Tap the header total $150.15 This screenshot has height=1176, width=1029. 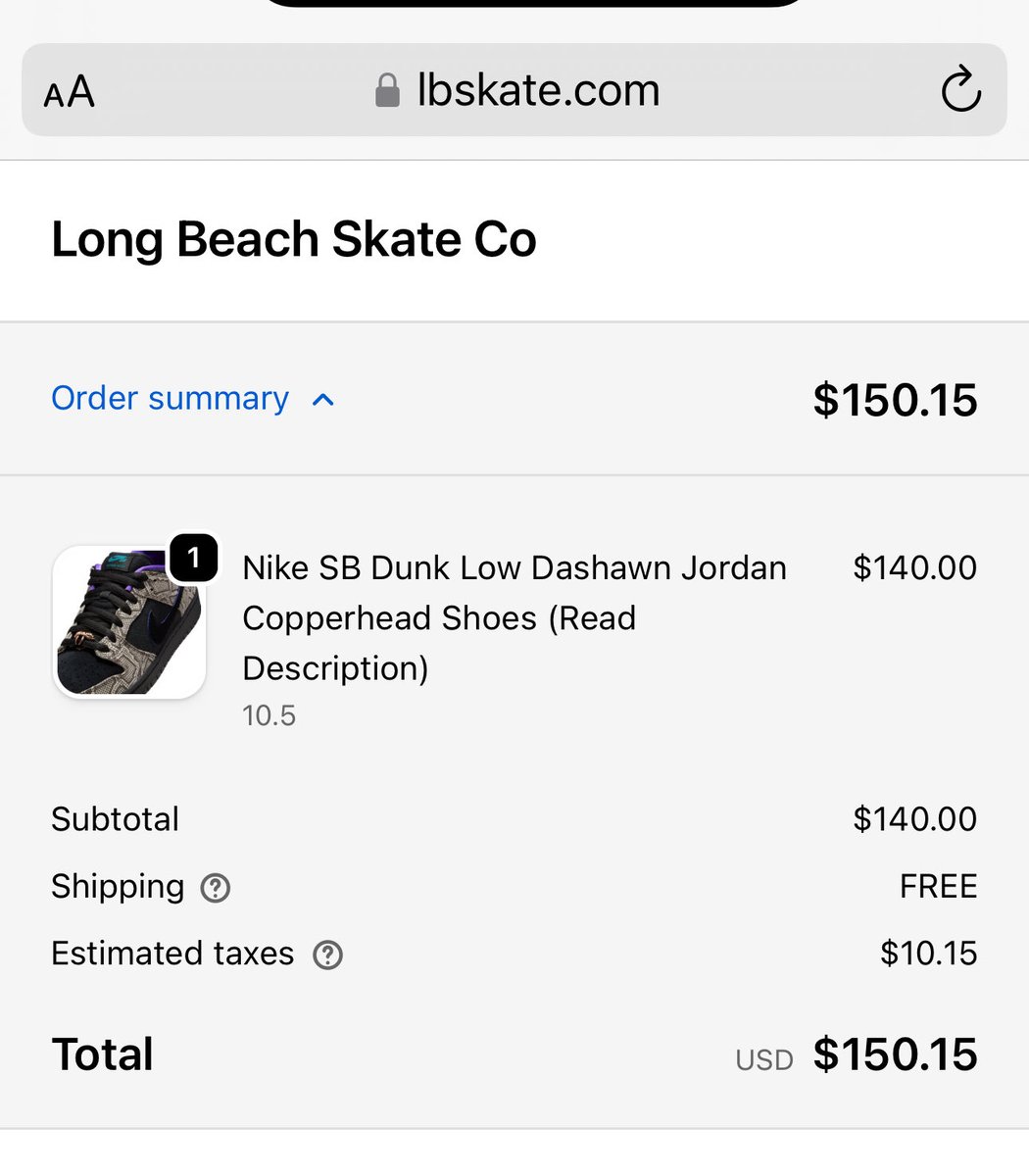[895, 400]
